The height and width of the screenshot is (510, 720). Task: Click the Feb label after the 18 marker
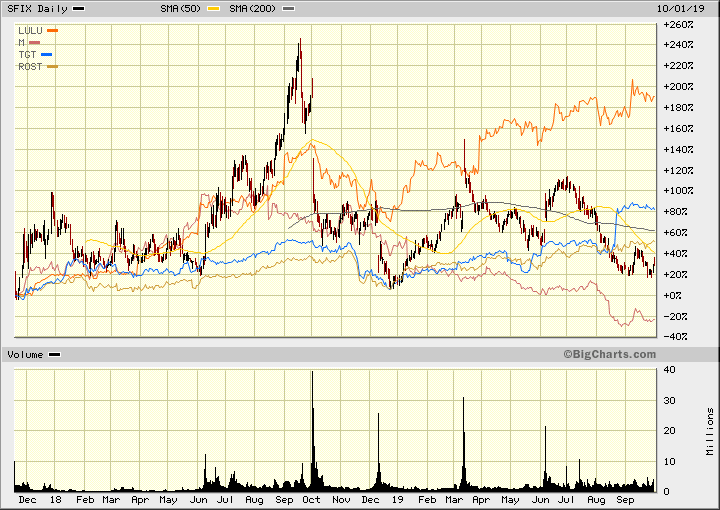click(85, 500)
